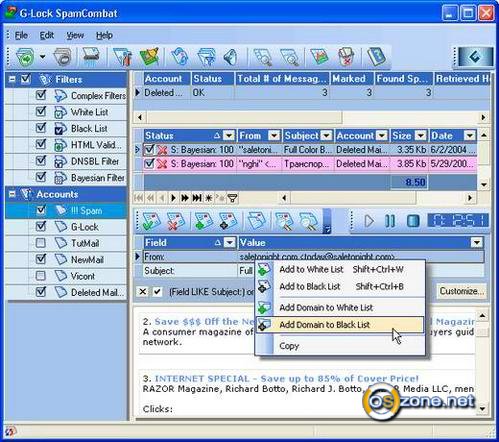The image size is (499, 442).
Task: Click the funnel filter icon beside the speaker
Action: pyautogui.click(x=207, y=57)
